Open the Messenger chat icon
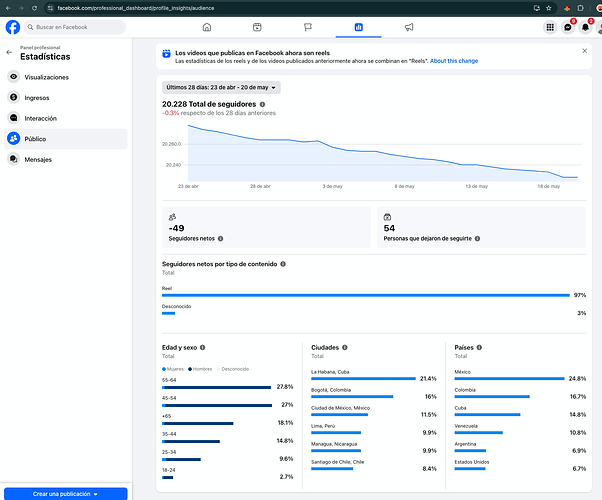Screen dimensions: 602x500 tap(567, 27)
